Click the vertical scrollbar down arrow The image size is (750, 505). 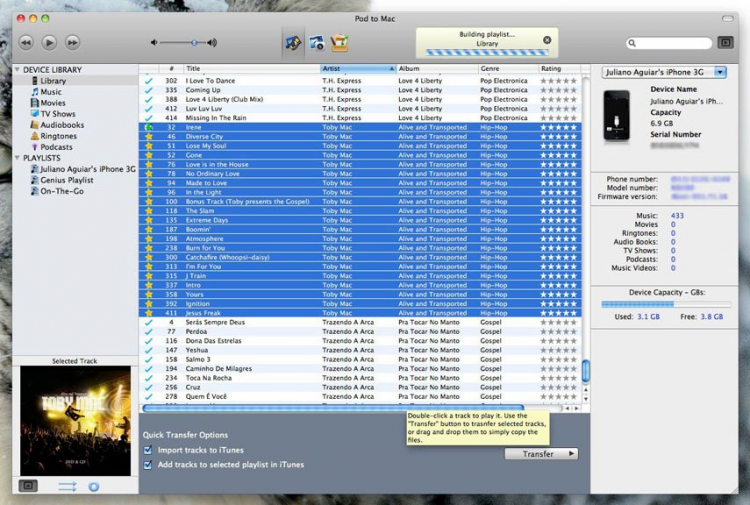coord(585,398)
